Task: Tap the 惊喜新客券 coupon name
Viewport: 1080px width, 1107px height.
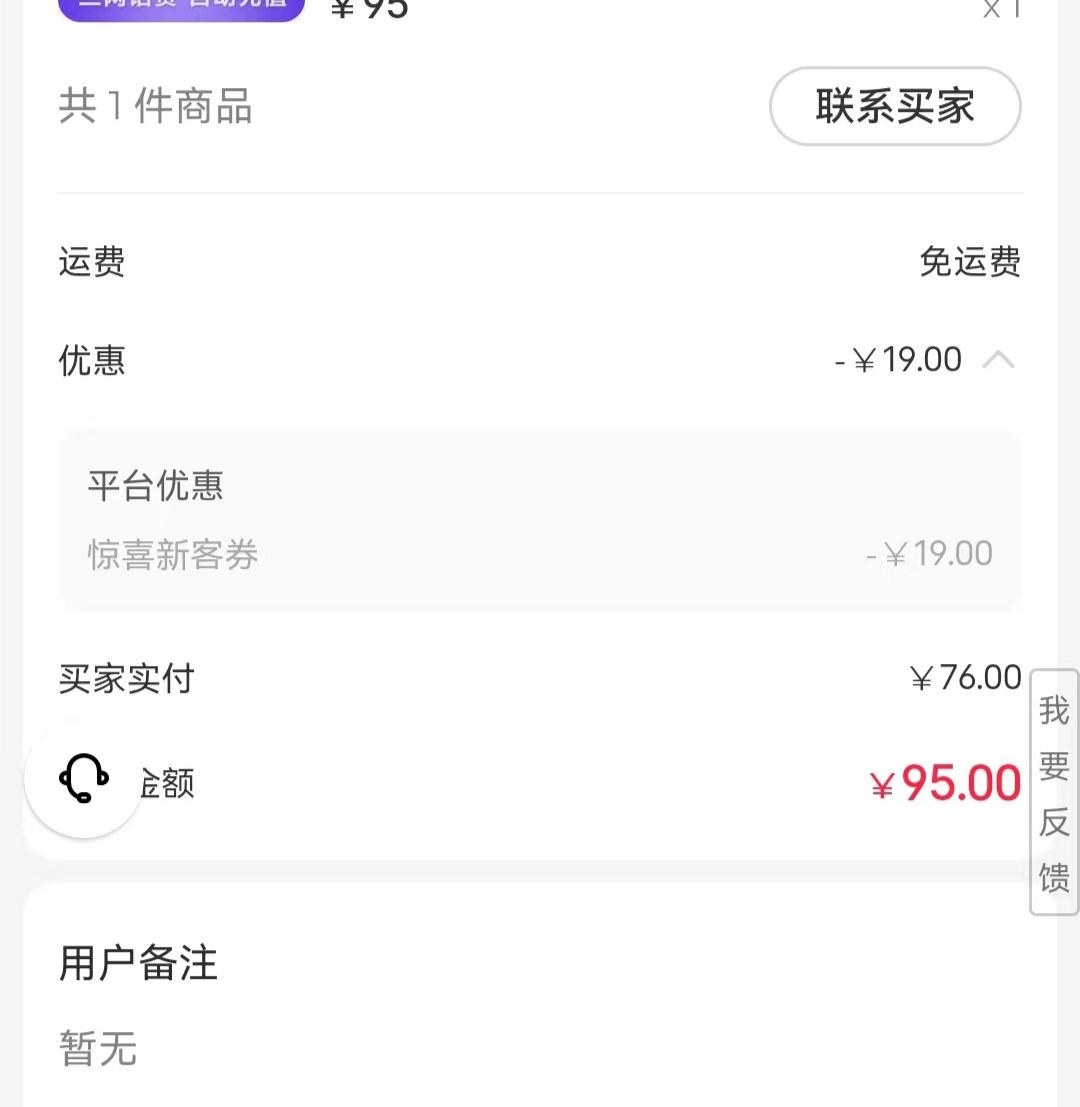Action: click(x=173, y=554)
